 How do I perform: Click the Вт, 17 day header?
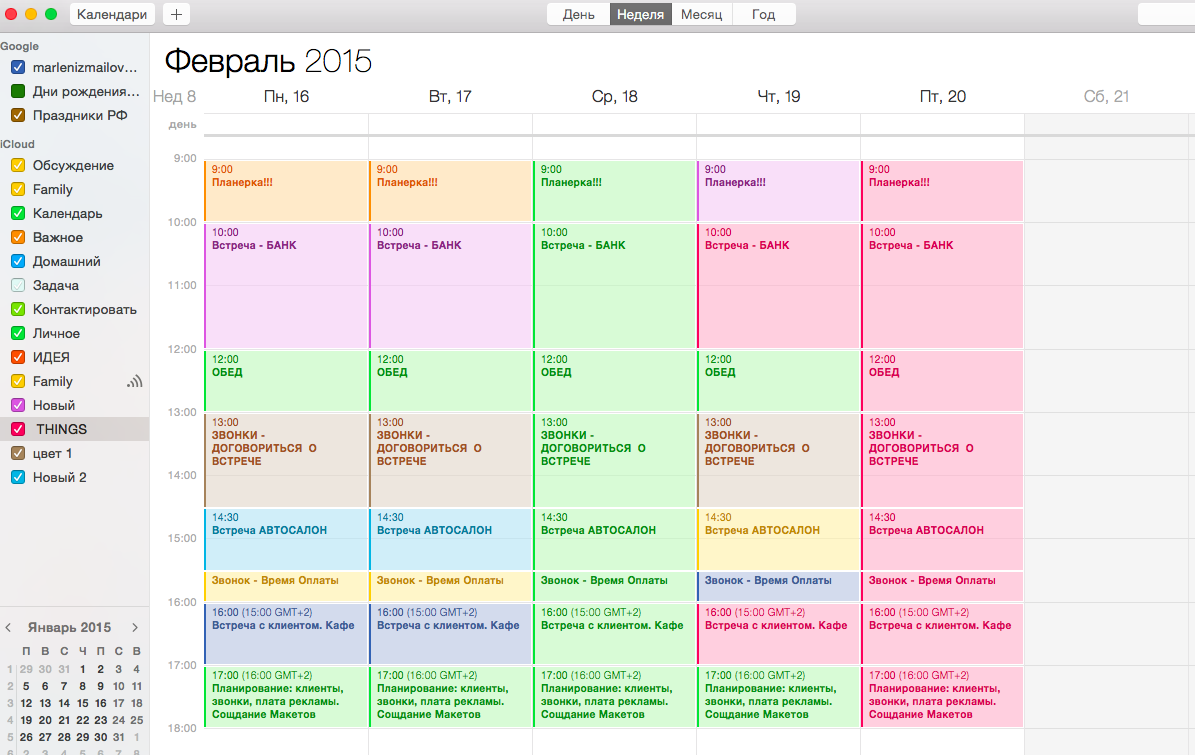[450, 97]
